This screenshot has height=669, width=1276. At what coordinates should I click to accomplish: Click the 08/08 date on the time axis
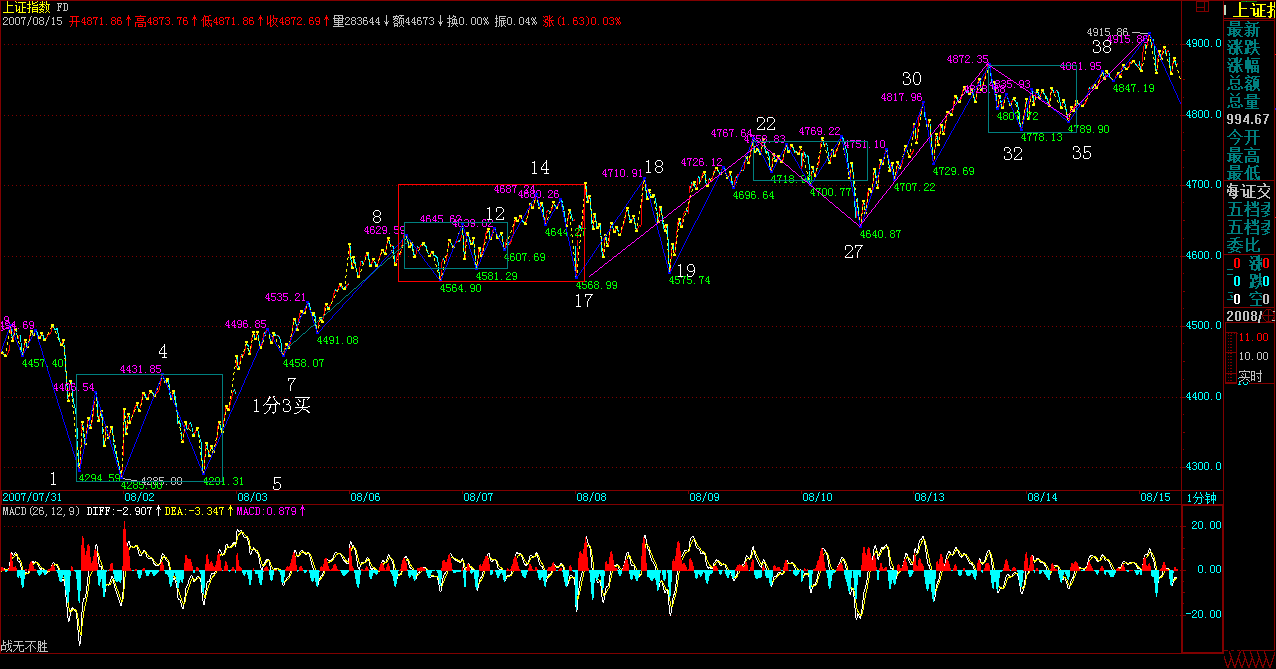tap(591, 497)
